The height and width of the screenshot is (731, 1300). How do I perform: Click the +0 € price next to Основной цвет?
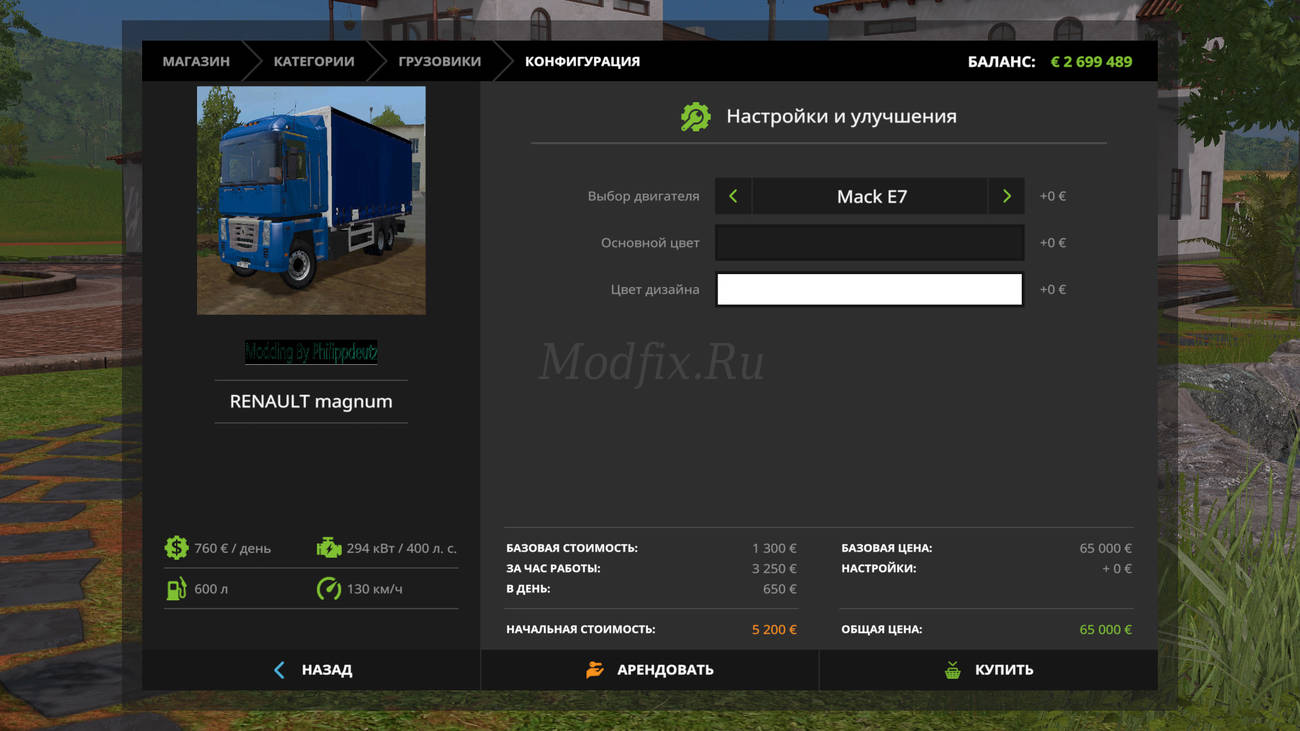(1053, 243)
